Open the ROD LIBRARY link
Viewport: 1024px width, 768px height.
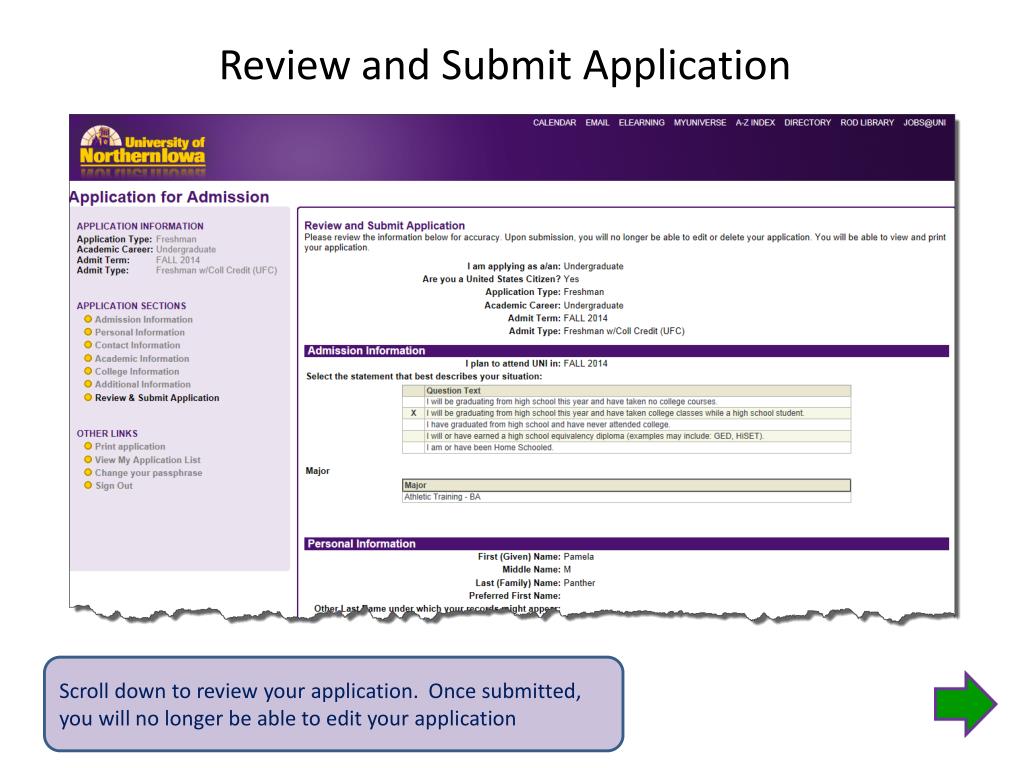[x=867, y=123]
